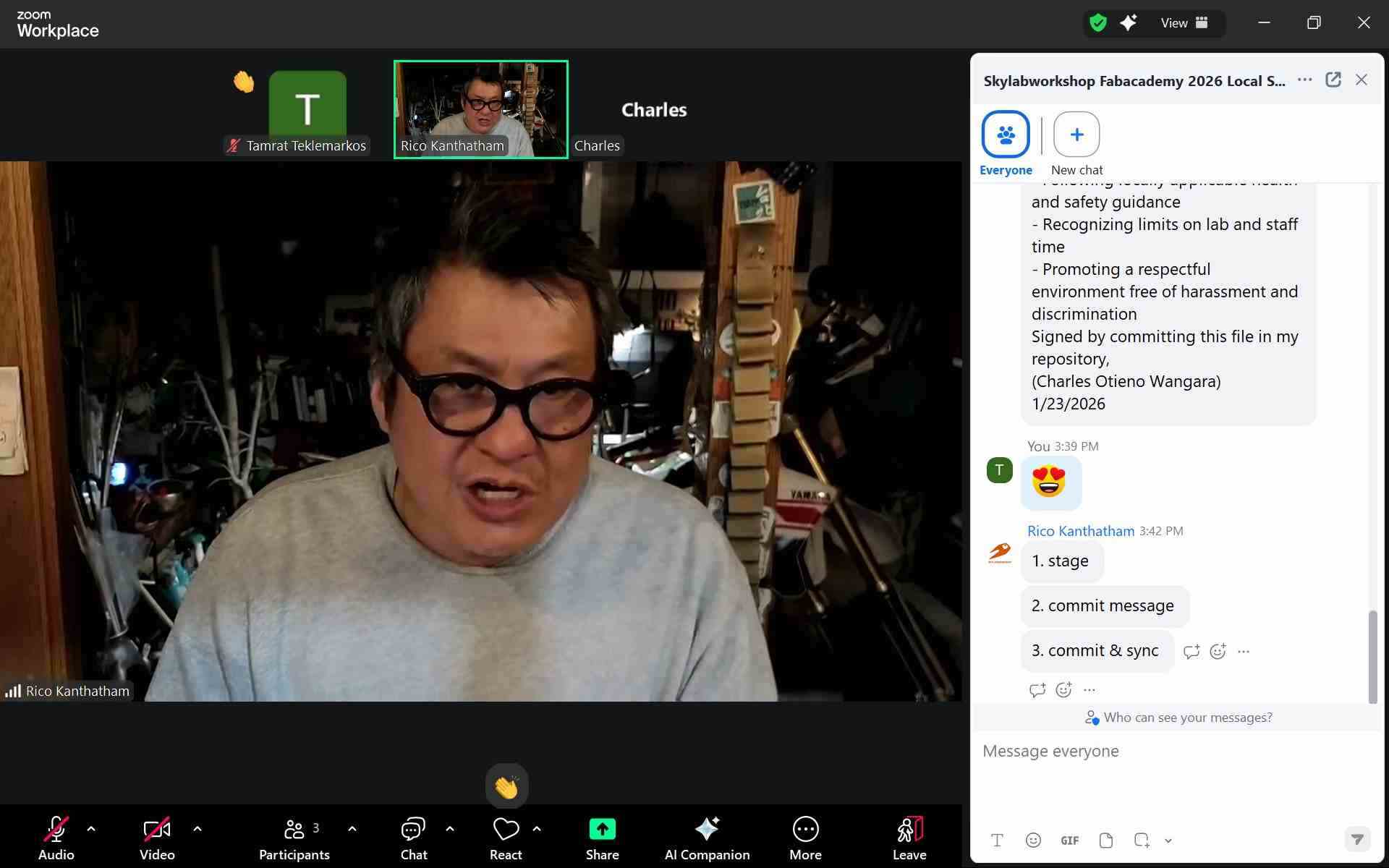Open "Who can see your messages?" link

coord(1187,718)
